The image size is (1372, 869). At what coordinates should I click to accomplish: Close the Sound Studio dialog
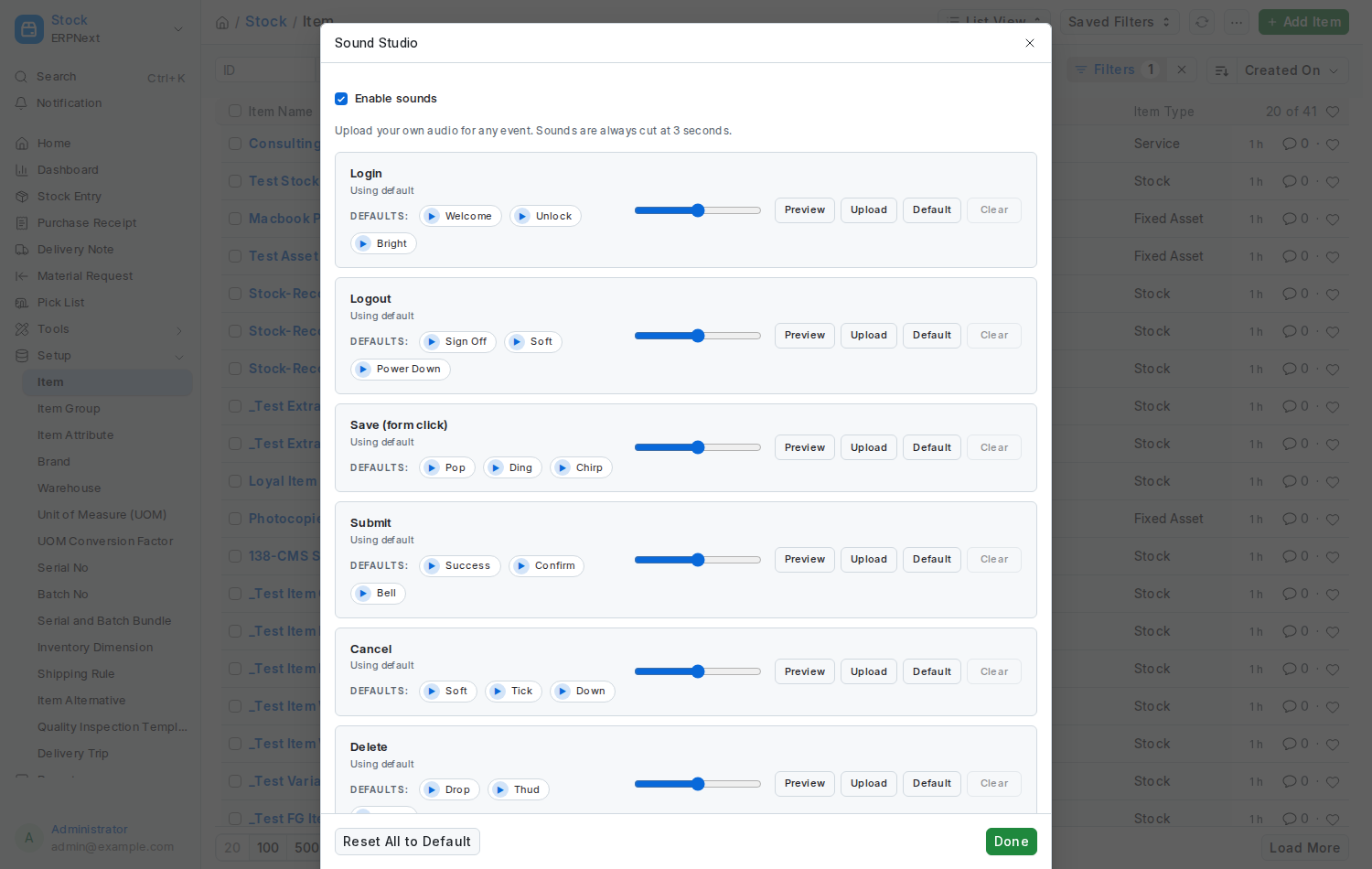1030,43
